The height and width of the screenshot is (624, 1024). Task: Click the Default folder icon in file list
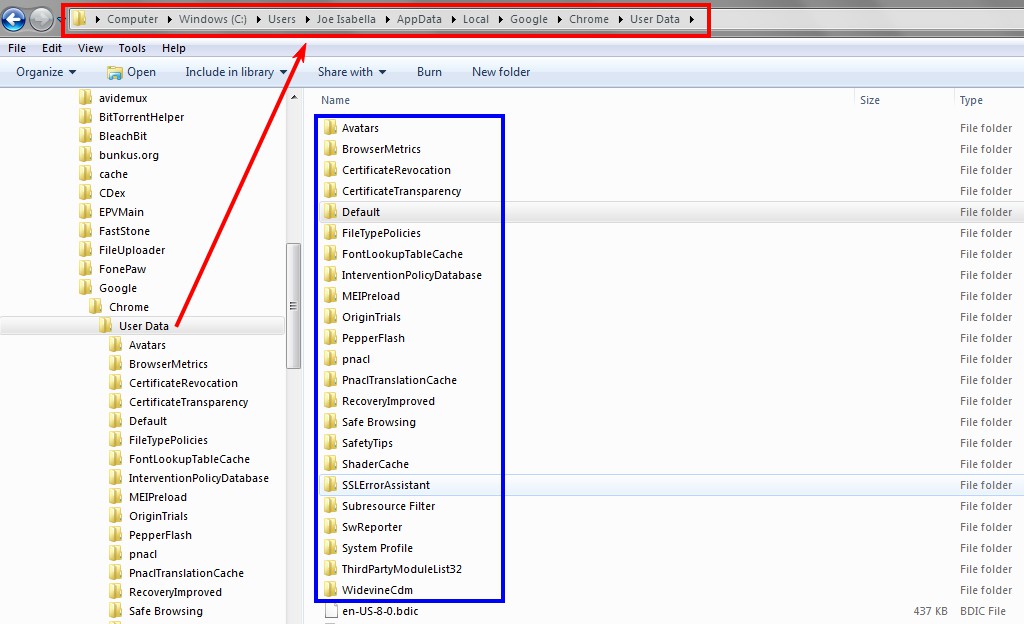[330, 212]
